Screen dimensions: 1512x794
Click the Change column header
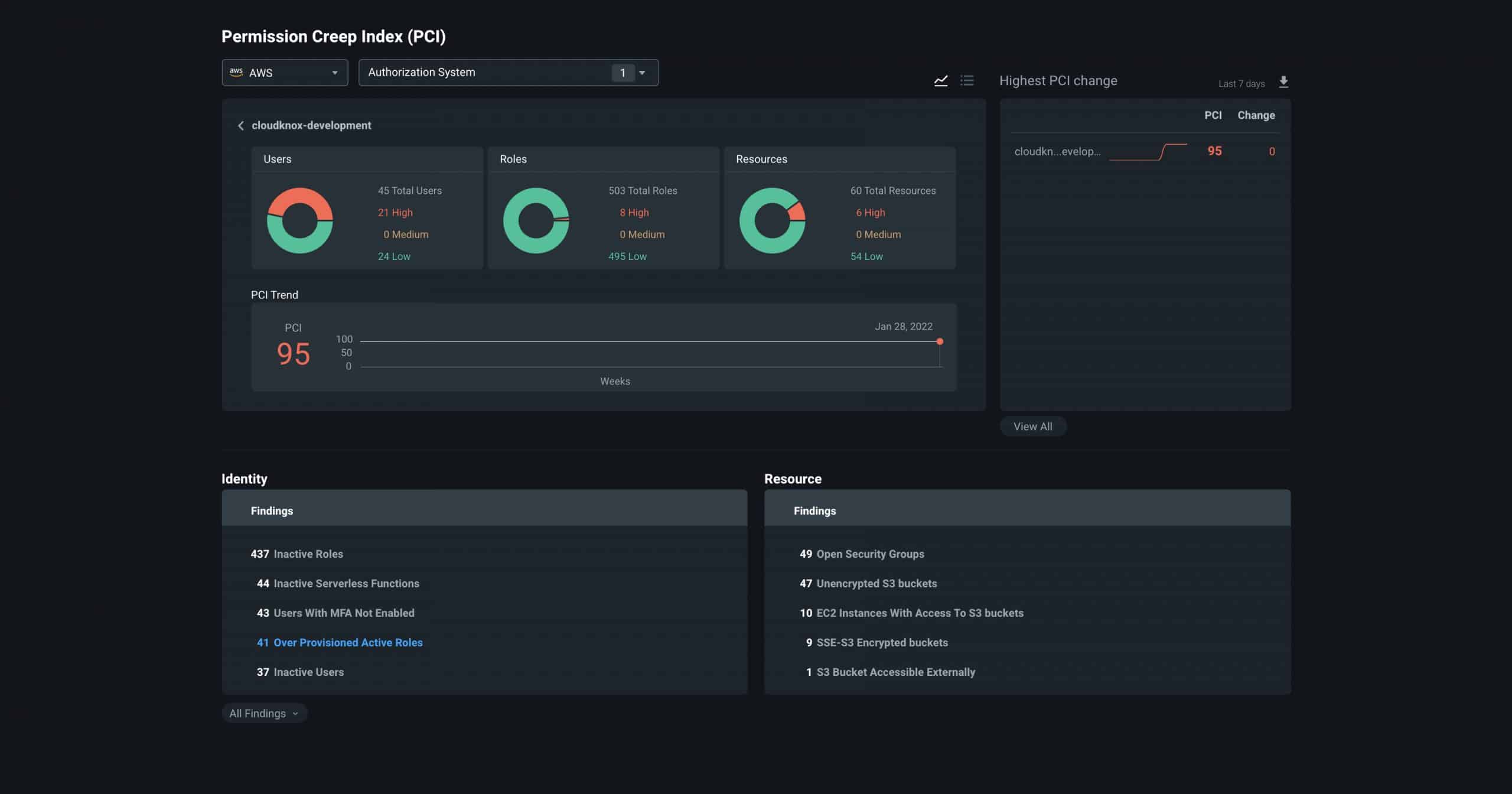point(1256,115)
